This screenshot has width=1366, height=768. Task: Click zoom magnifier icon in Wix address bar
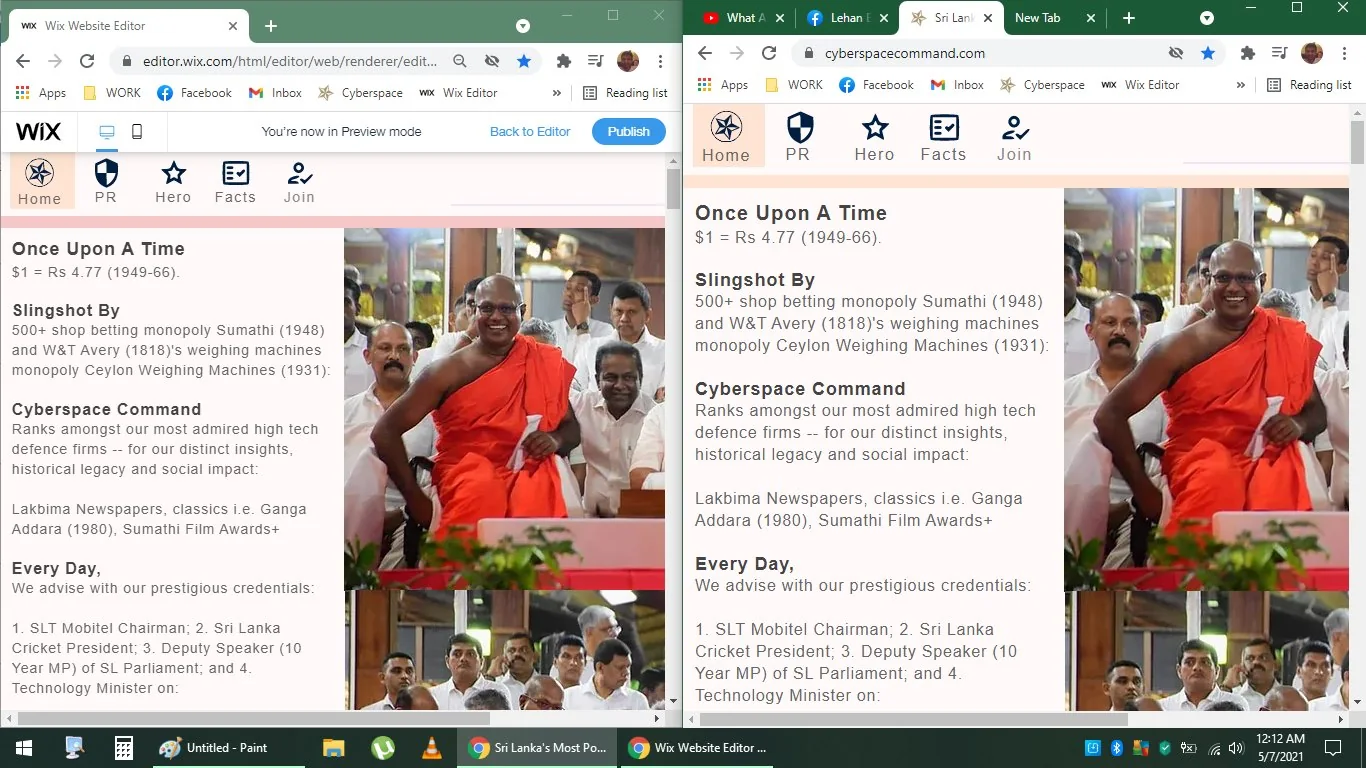point(460,61)
